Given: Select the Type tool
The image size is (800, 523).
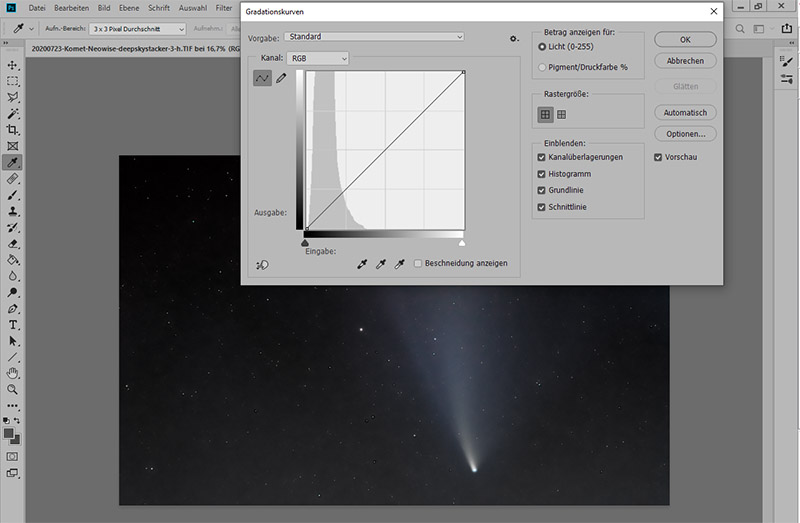Looking at the screenshot, I should [13, 325].
